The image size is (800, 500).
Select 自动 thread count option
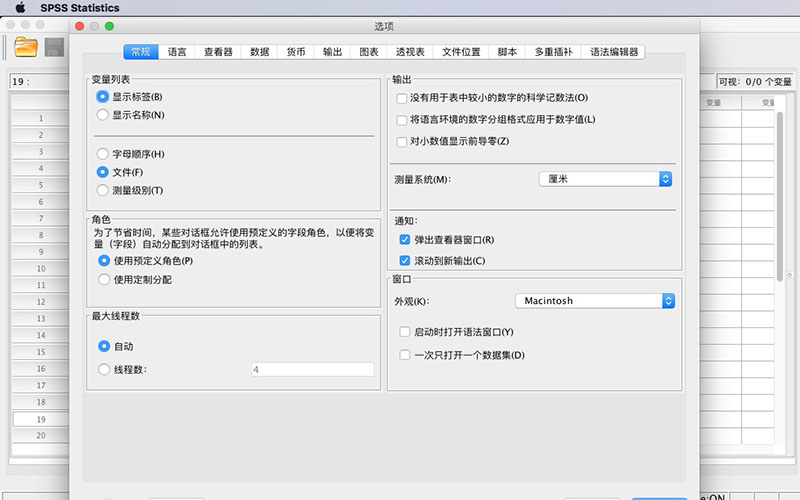pos(104,346)
